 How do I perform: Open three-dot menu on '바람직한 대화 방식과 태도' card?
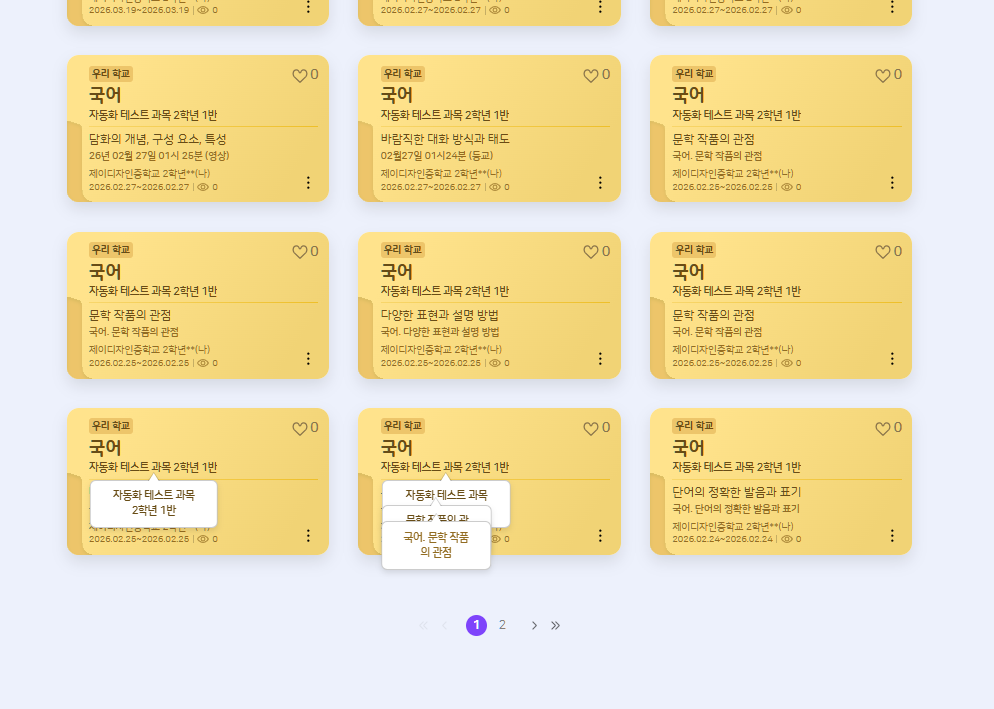click(x=600, y=183)
